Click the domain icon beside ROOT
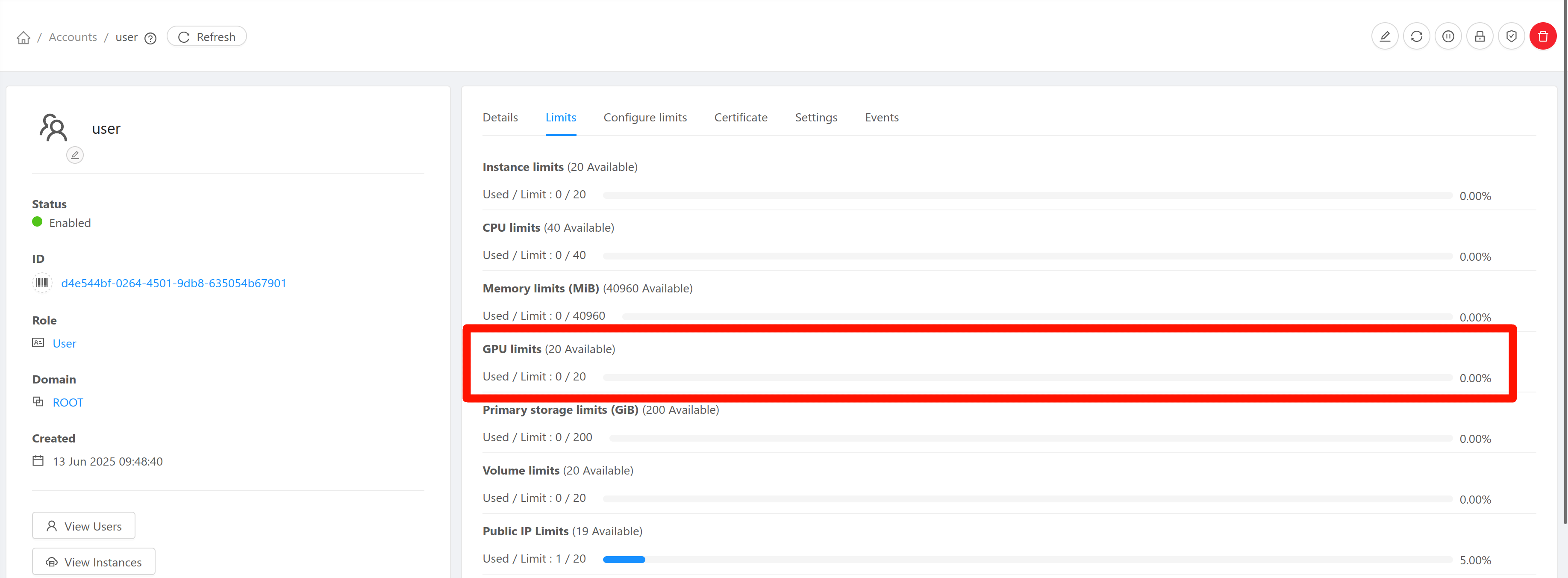The height and width of the screenshot is (578, 1568). (x=38, y=402)
